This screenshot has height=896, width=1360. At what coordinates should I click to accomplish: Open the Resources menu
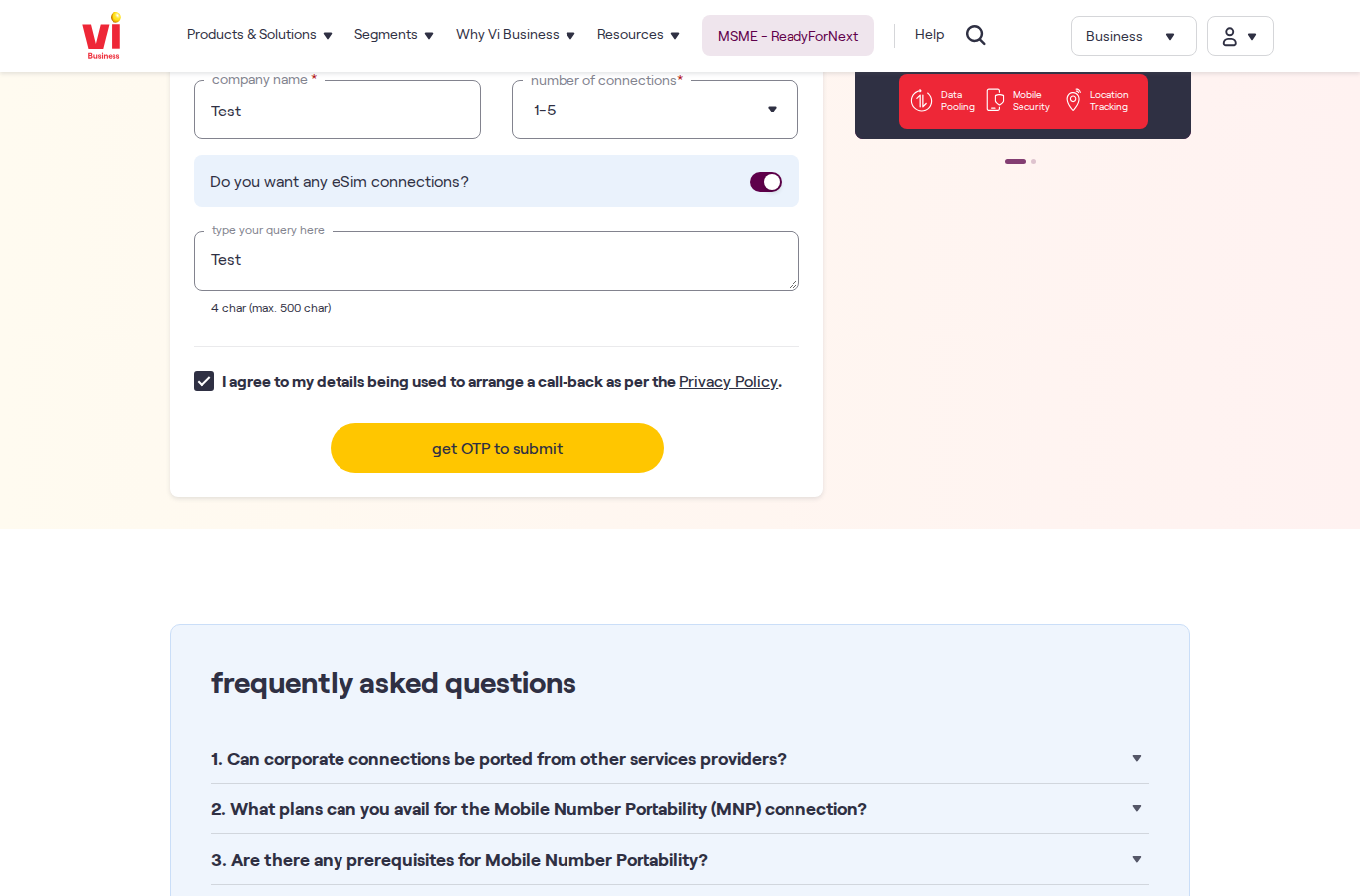coord(638,35)
